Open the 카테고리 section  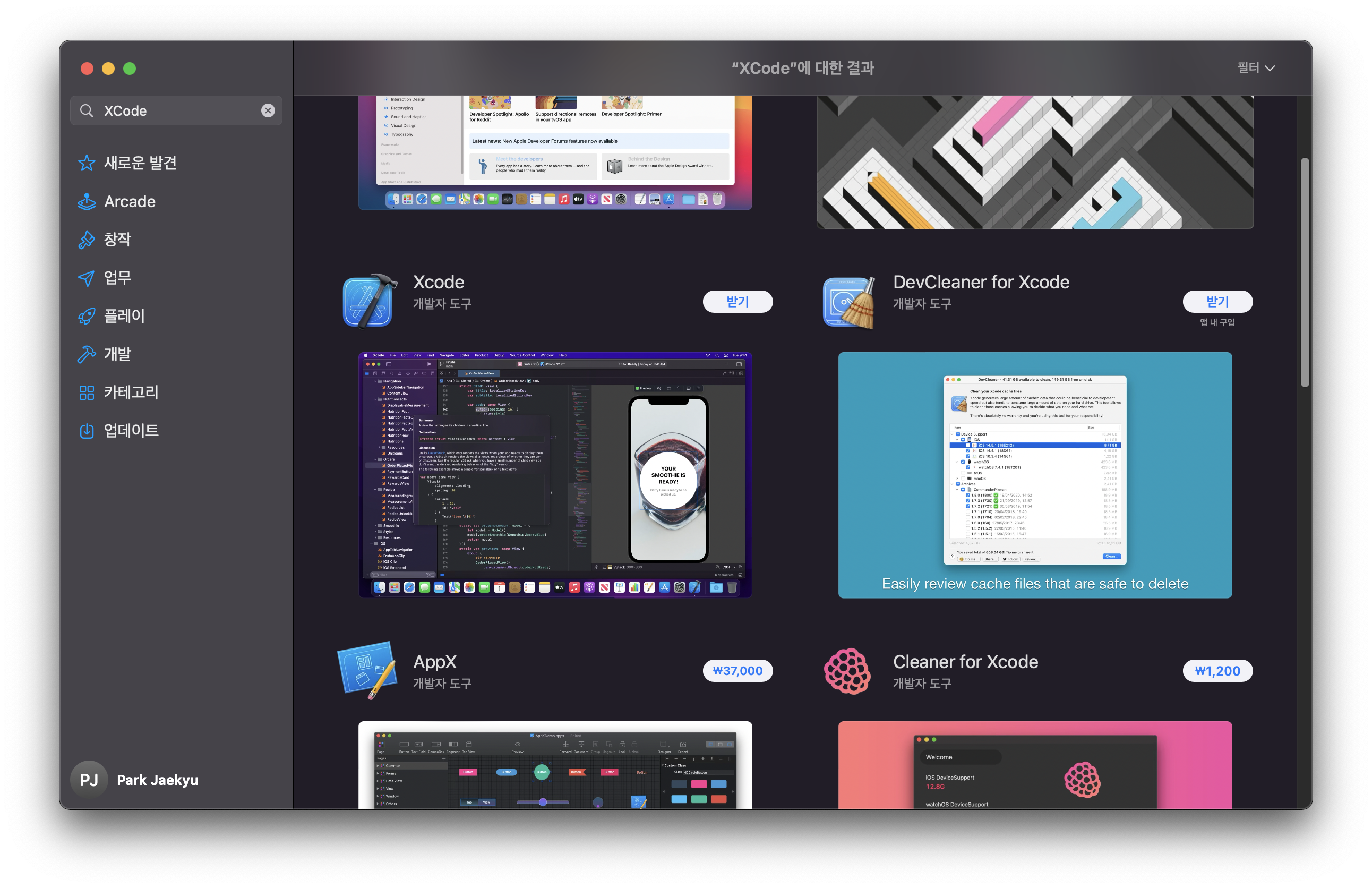(x=130, y=392)
